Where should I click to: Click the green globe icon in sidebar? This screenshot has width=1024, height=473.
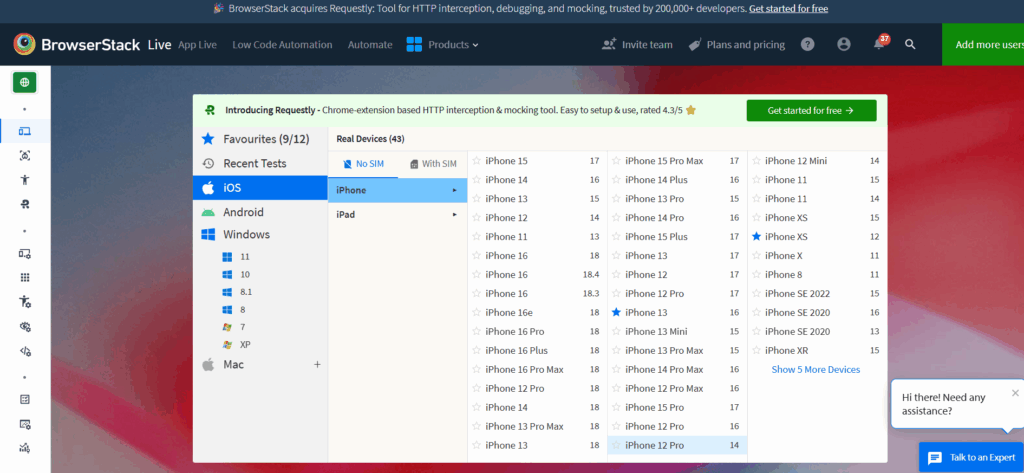point(25,83)
